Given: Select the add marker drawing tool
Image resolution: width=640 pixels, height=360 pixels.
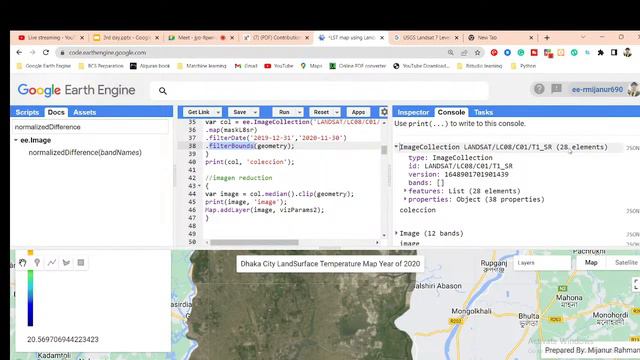Looking at the screenshot, I should coord(37,262).
